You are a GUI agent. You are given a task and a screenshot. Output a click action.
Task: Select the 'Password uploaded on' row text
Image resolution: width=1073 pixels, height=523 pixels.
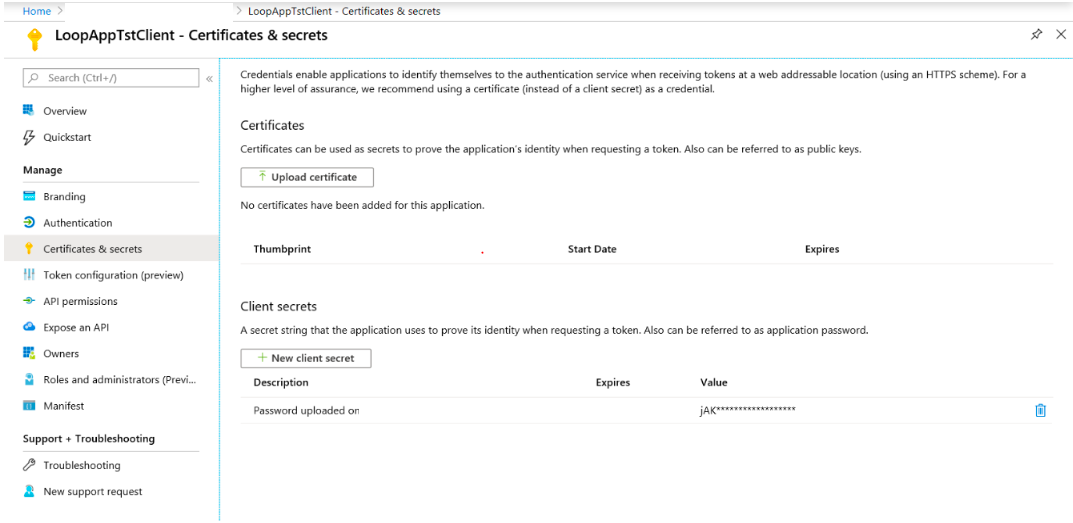click(x=306, y=411)
